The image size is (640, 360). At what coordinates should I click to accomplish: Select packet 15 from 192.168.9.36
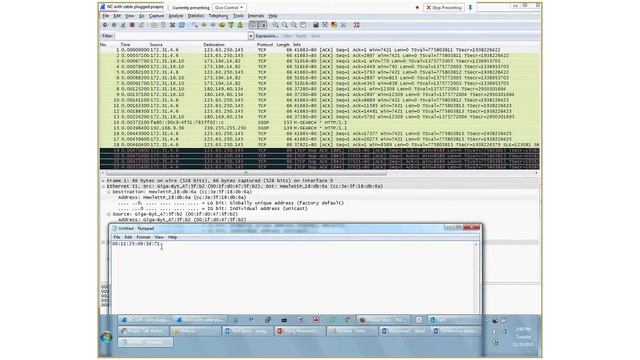click(320, 128)
